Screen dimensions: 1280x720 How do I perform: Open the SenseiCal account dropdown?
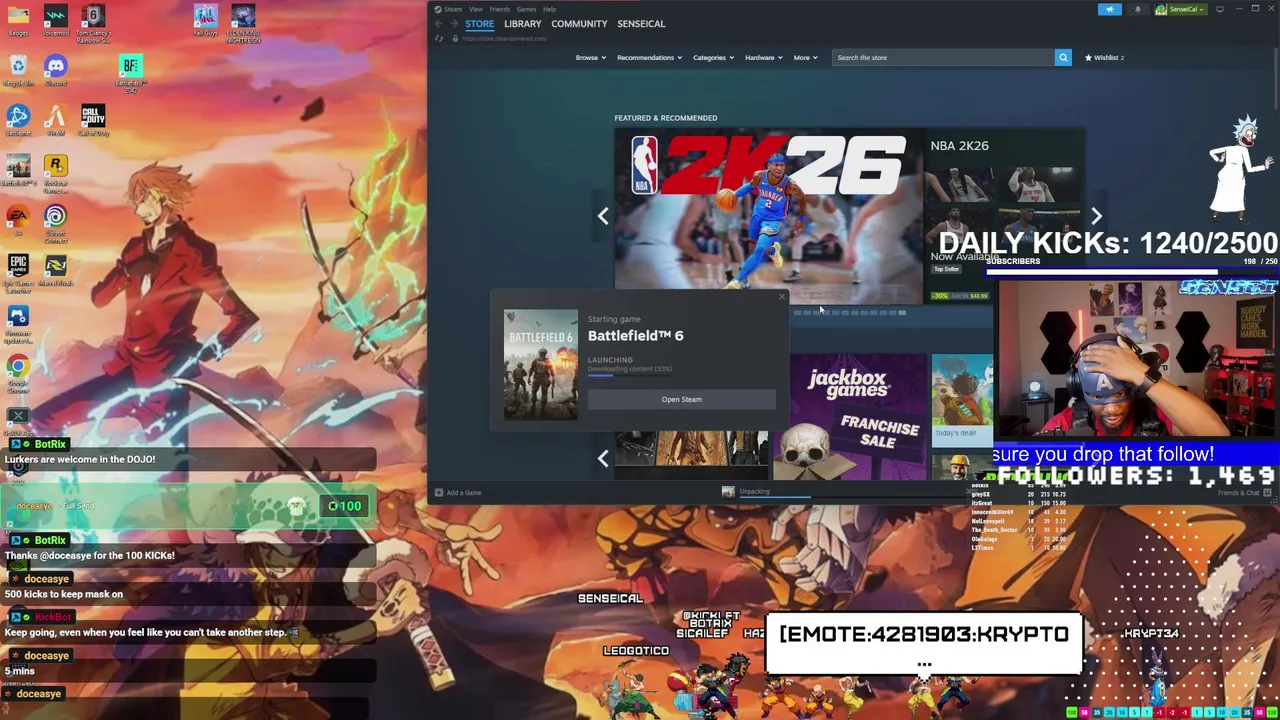point(1181,9)
